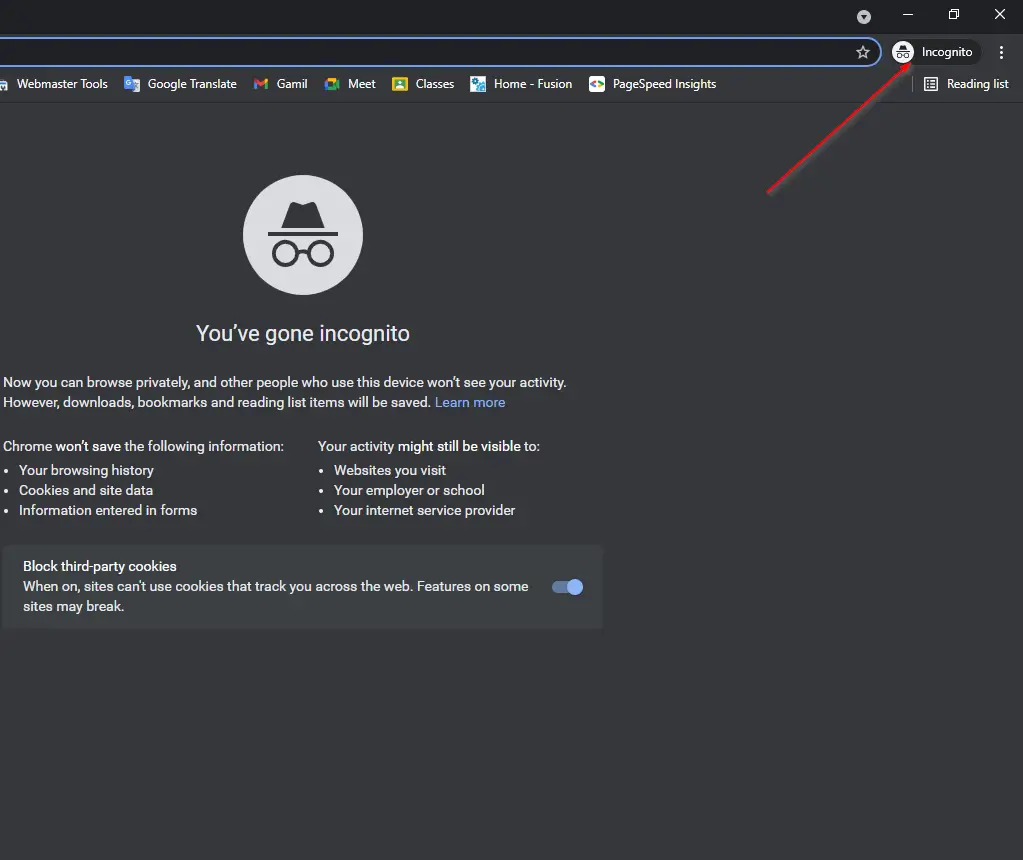Click the 'You've gone incognito' heading
Image resolution: width=1023 pixels, height=860 pixels.
pyautogui.click(x=303, y=333)
